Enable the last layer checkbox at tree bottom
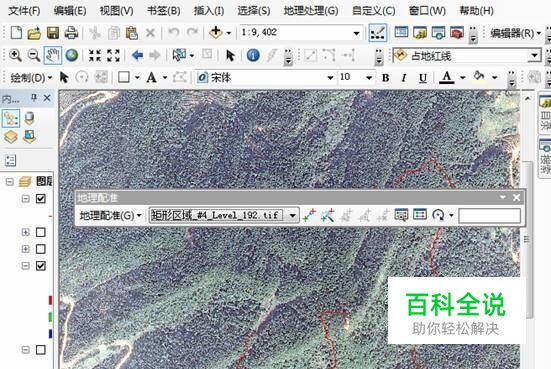The height and width of the screenshot is (369, 551). pyautogui.click(x=41, y=350)
